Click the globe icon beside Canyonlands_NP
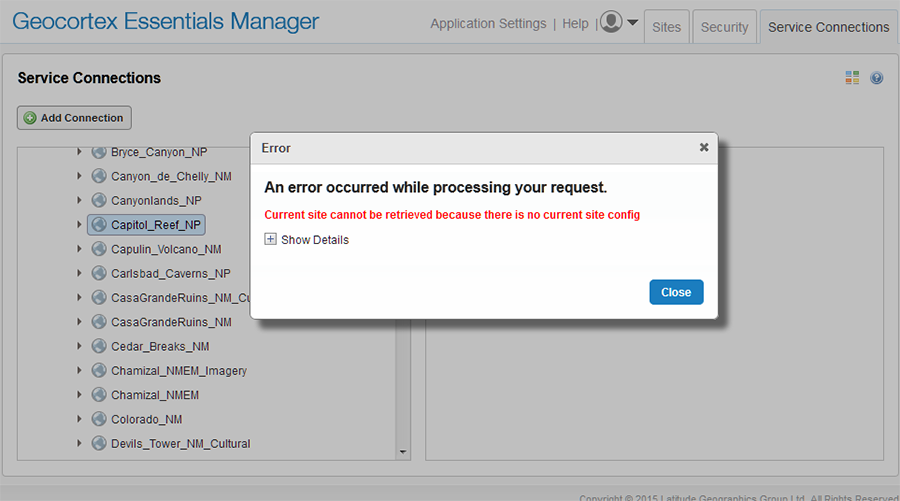 pos(99,200)
